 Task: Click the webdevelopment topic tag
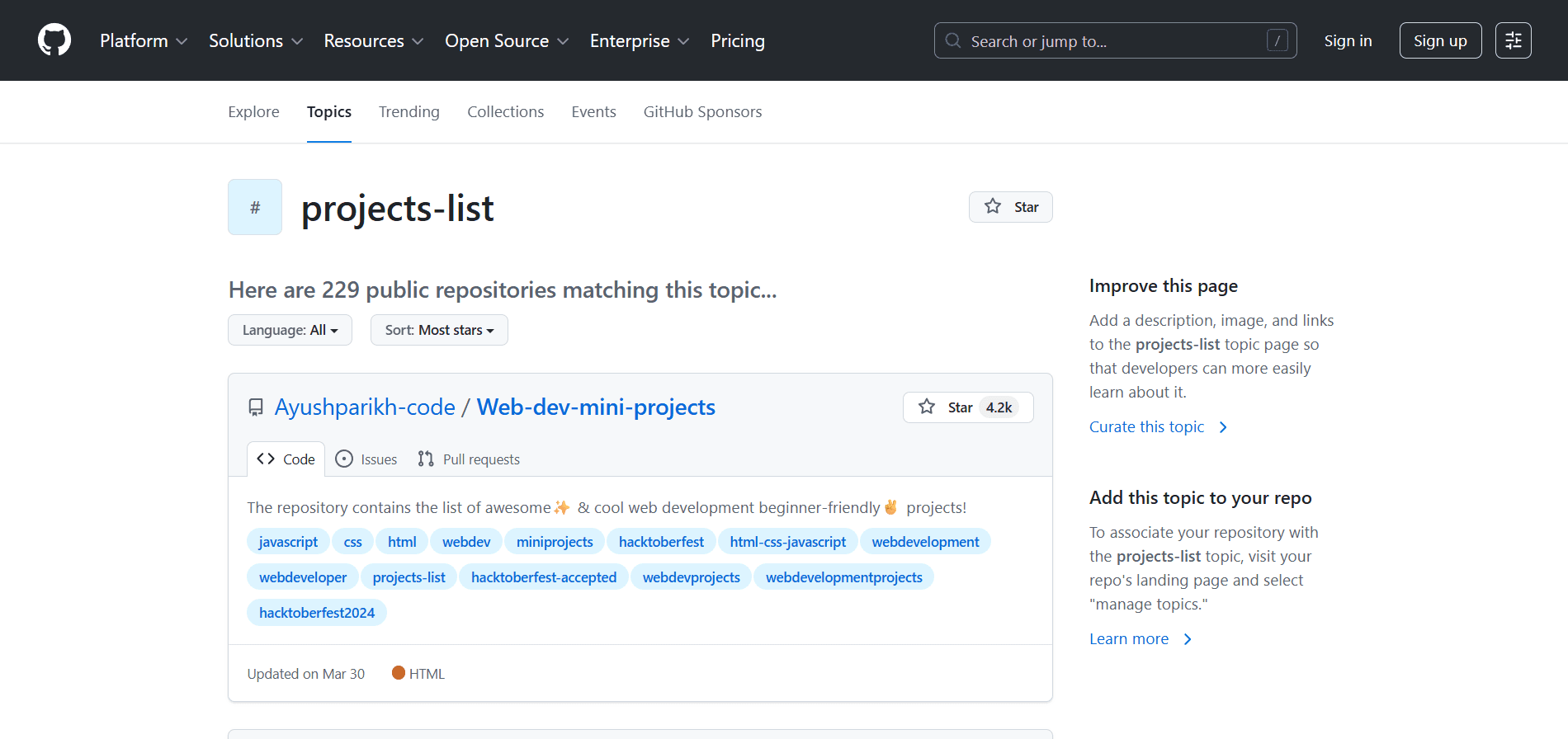[x=925, y=542]
